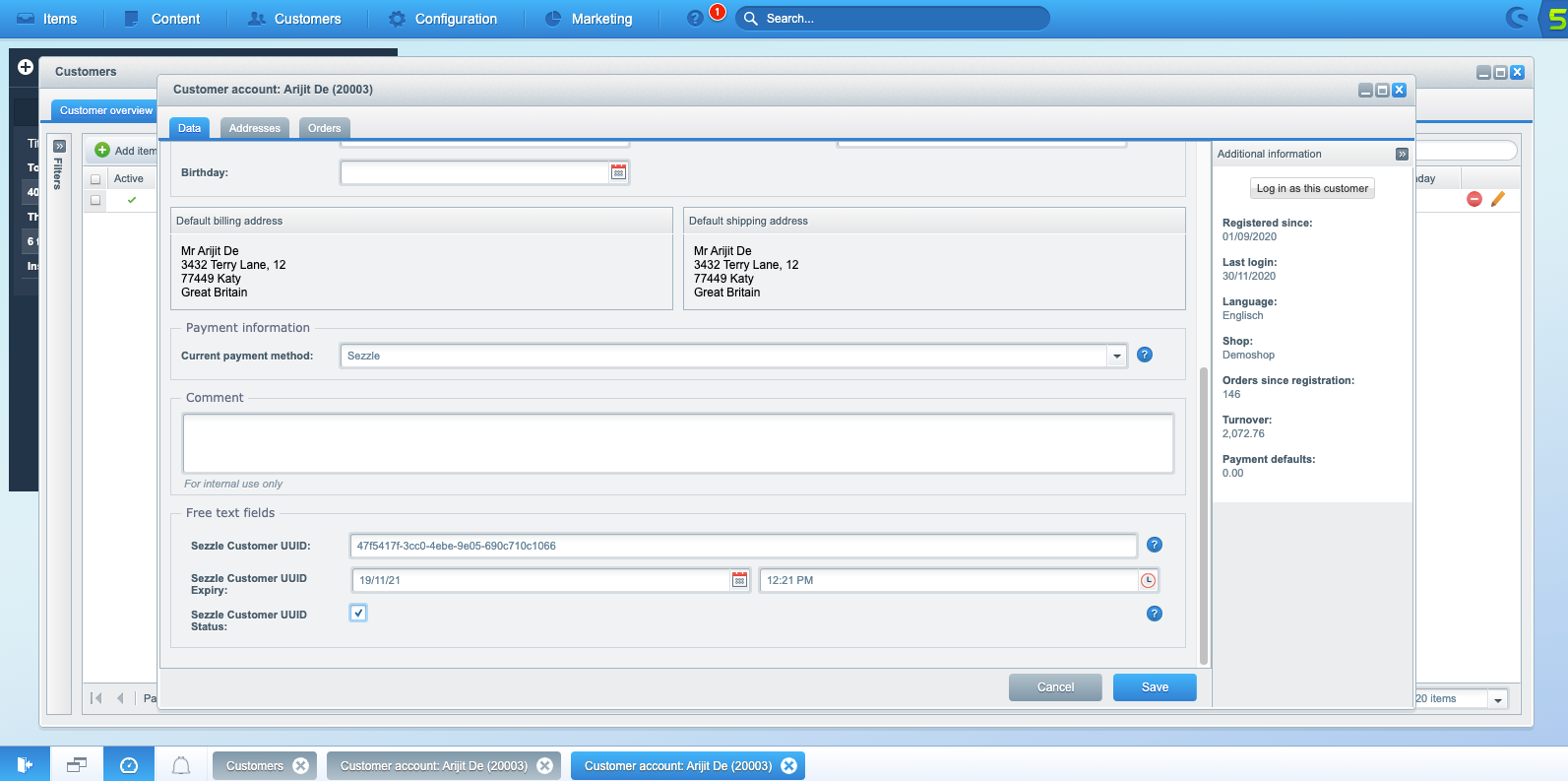The width and height of the screenshot is (1568, 781).
Task: Click the Save button
Action: pos(1155,687)
